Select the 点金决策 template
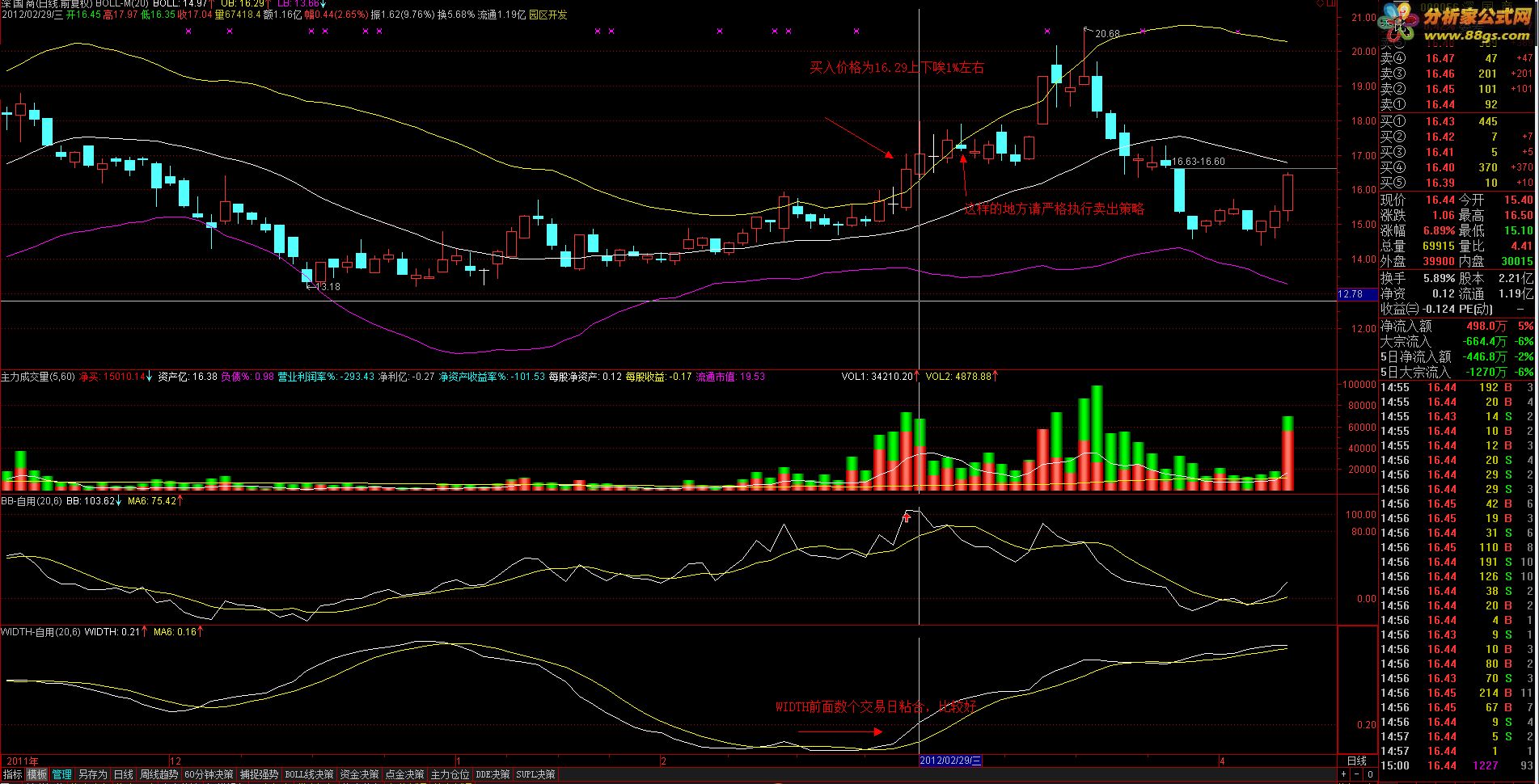This screenshot has height=784, width=1539. [x=405, y=774]
